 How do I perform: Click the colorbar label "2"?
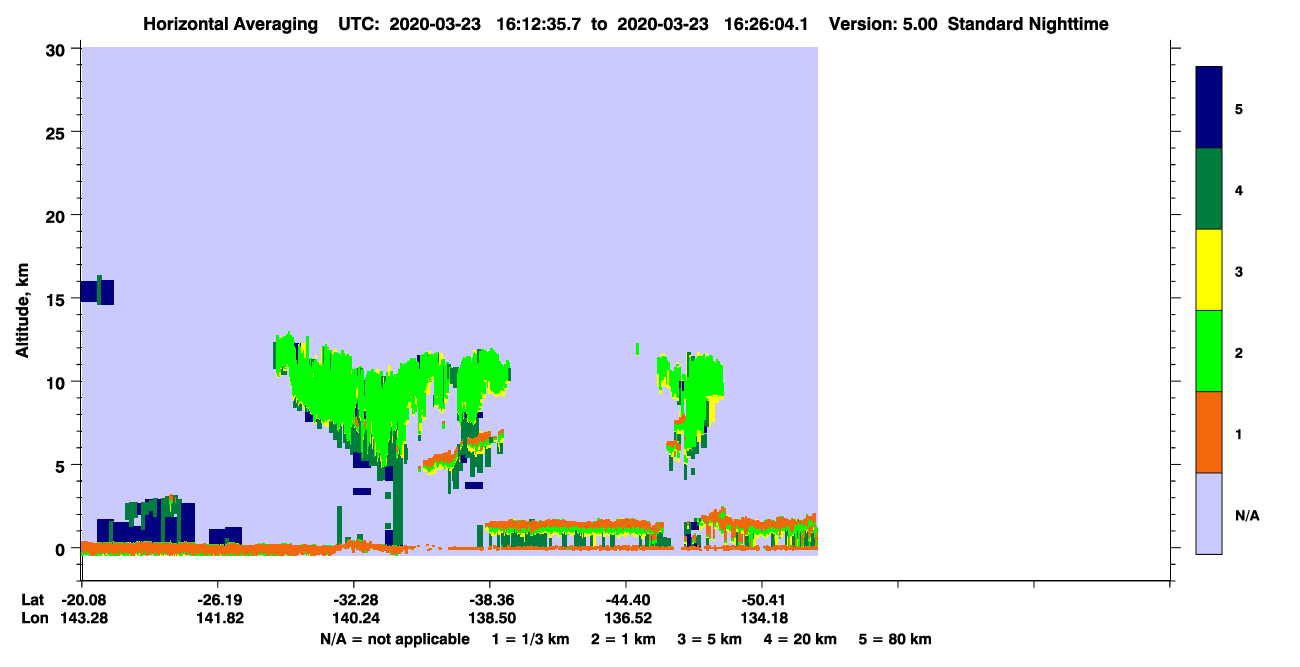click(1239, 352)
